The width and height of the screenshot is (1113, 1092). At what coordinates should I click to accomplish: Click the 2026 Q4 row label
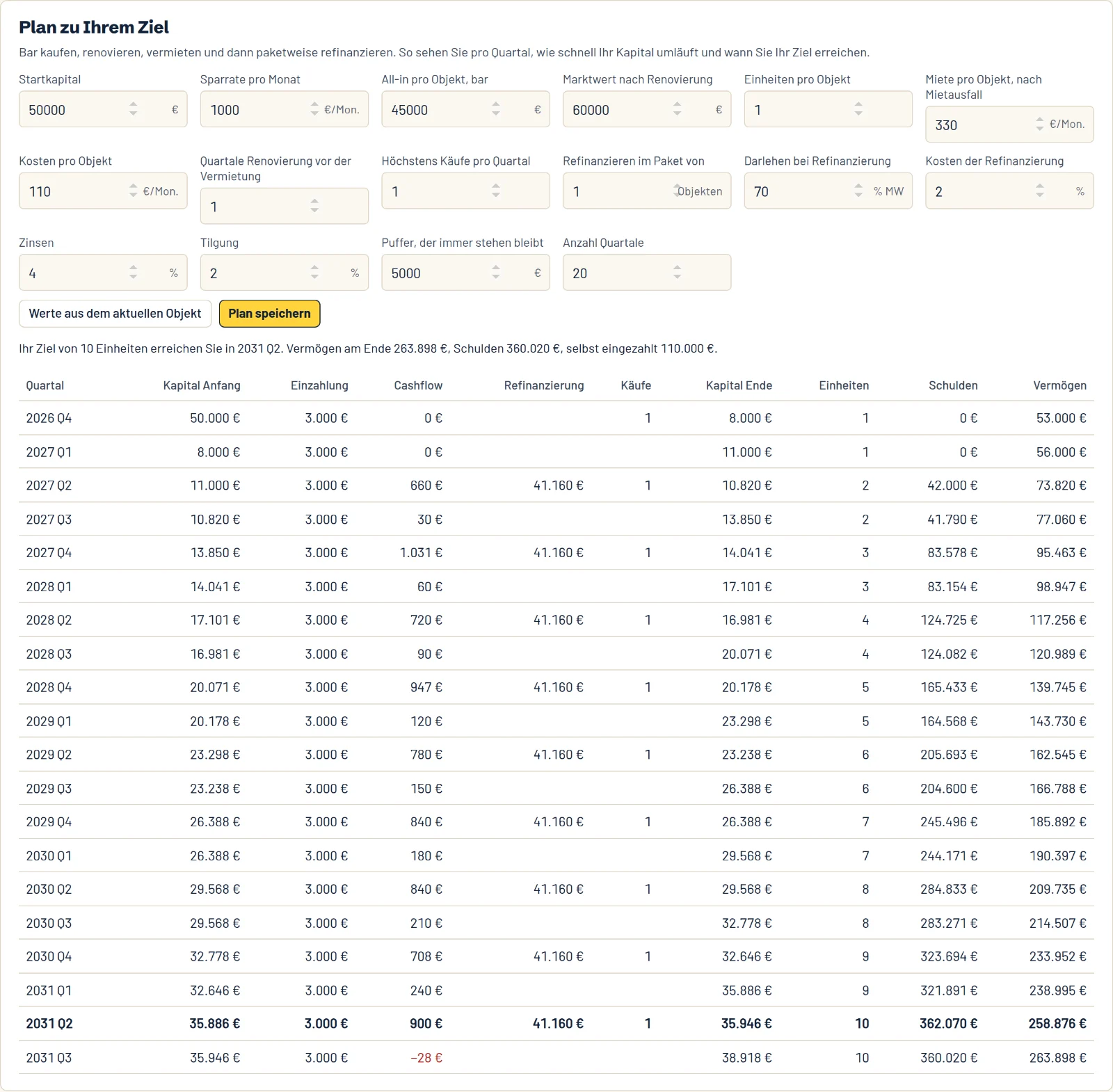point(49,418)
